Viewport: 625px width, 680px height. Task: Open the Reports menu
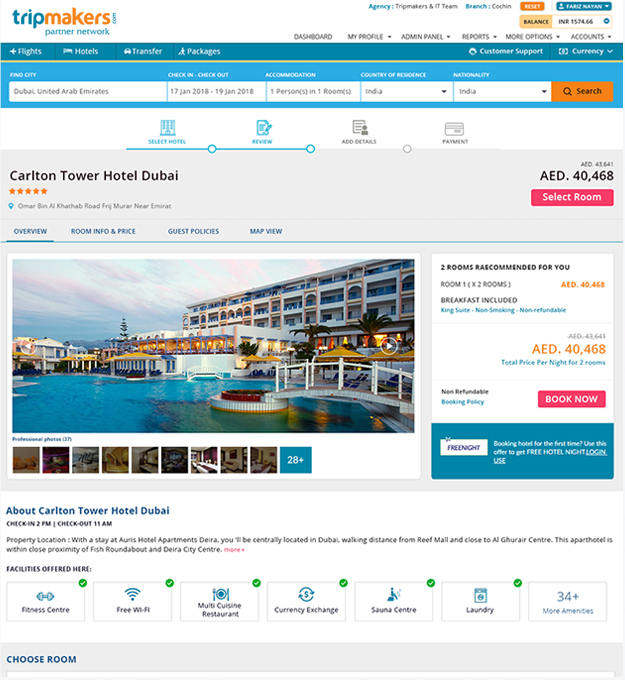479,37
